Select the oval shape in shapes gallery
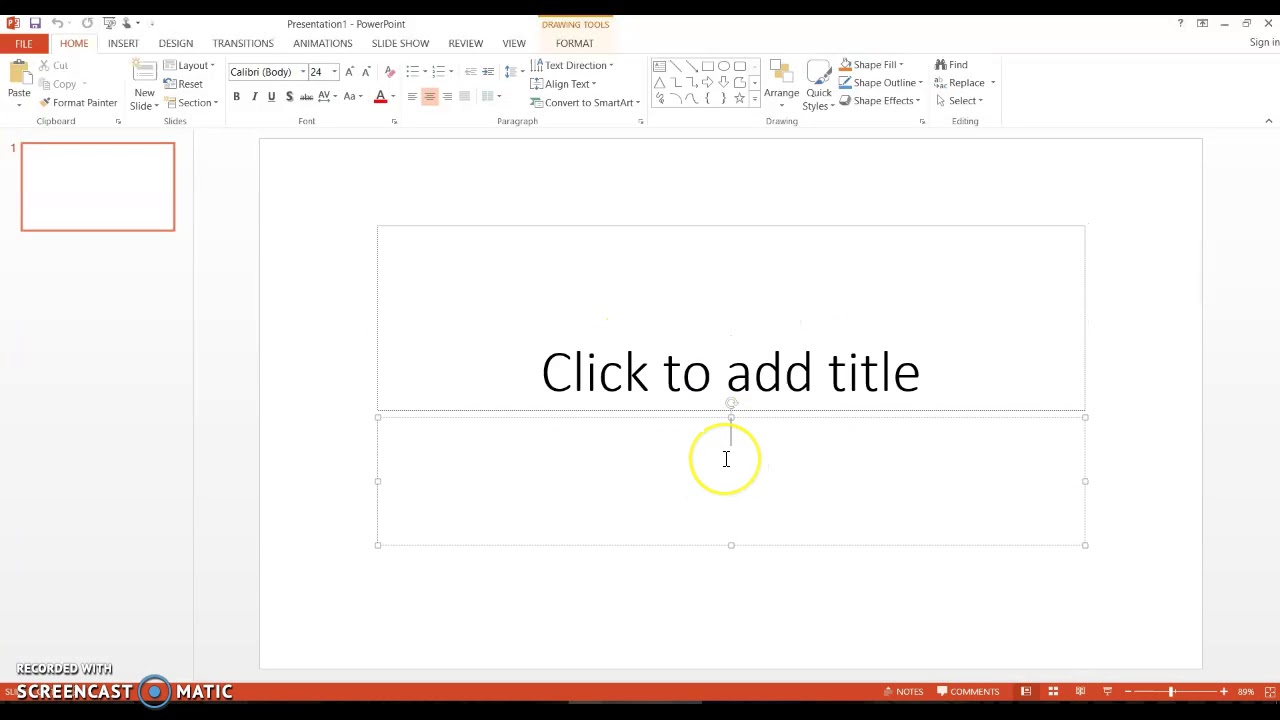The image size is (1280, 720). point(723,66)
